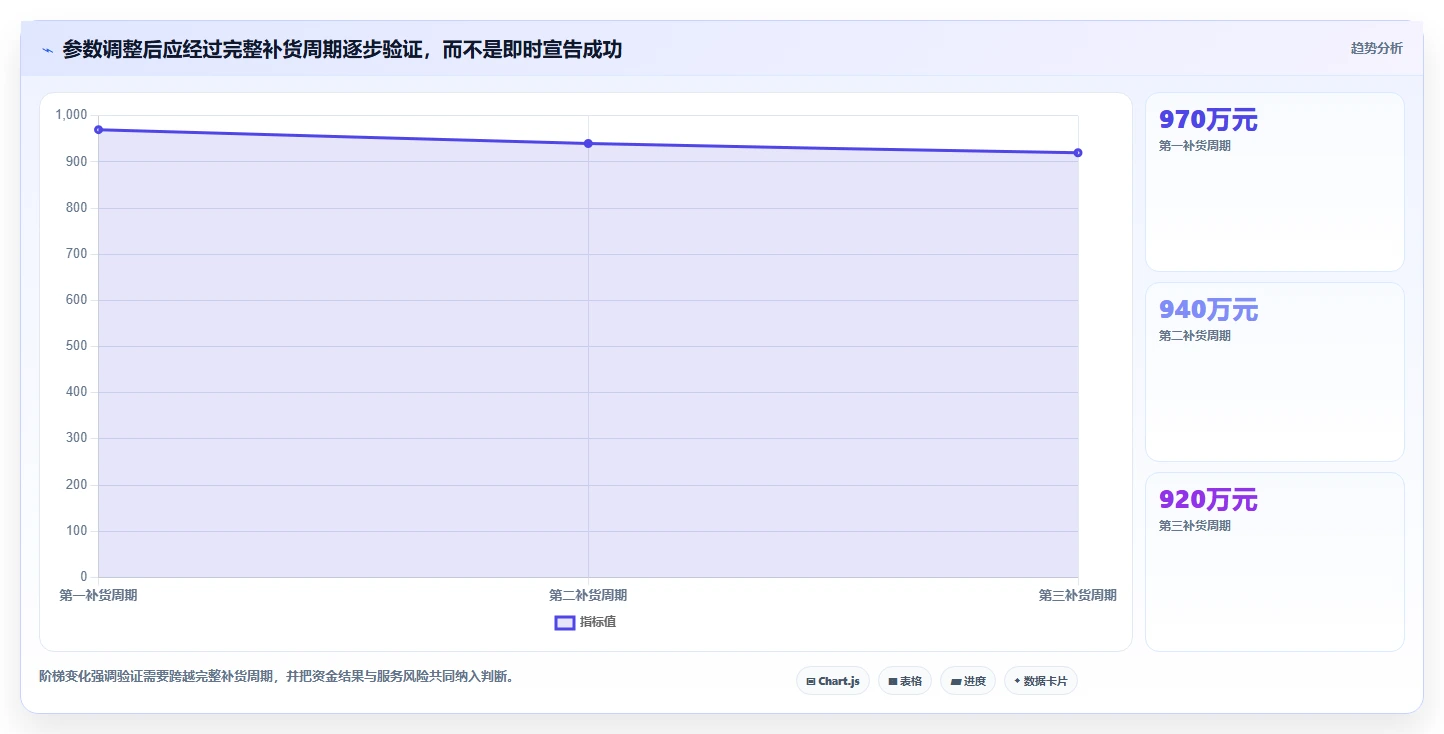Click the footer note starting with 阶梯变化强调
Screen dimensions: 1444x734
point(276,677)
